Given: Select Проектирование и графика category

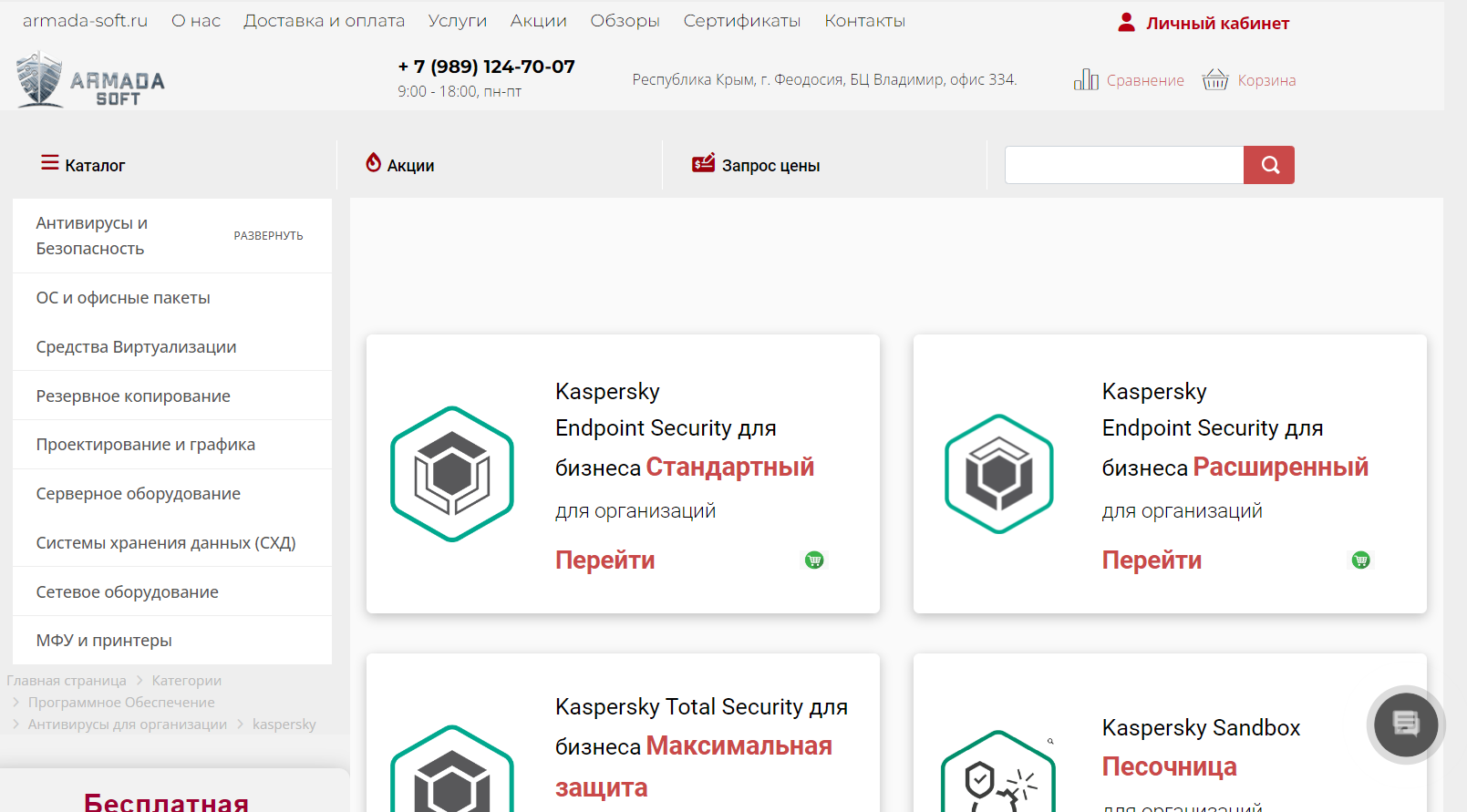Looking at the screenshot, I should tap(145, 445).
